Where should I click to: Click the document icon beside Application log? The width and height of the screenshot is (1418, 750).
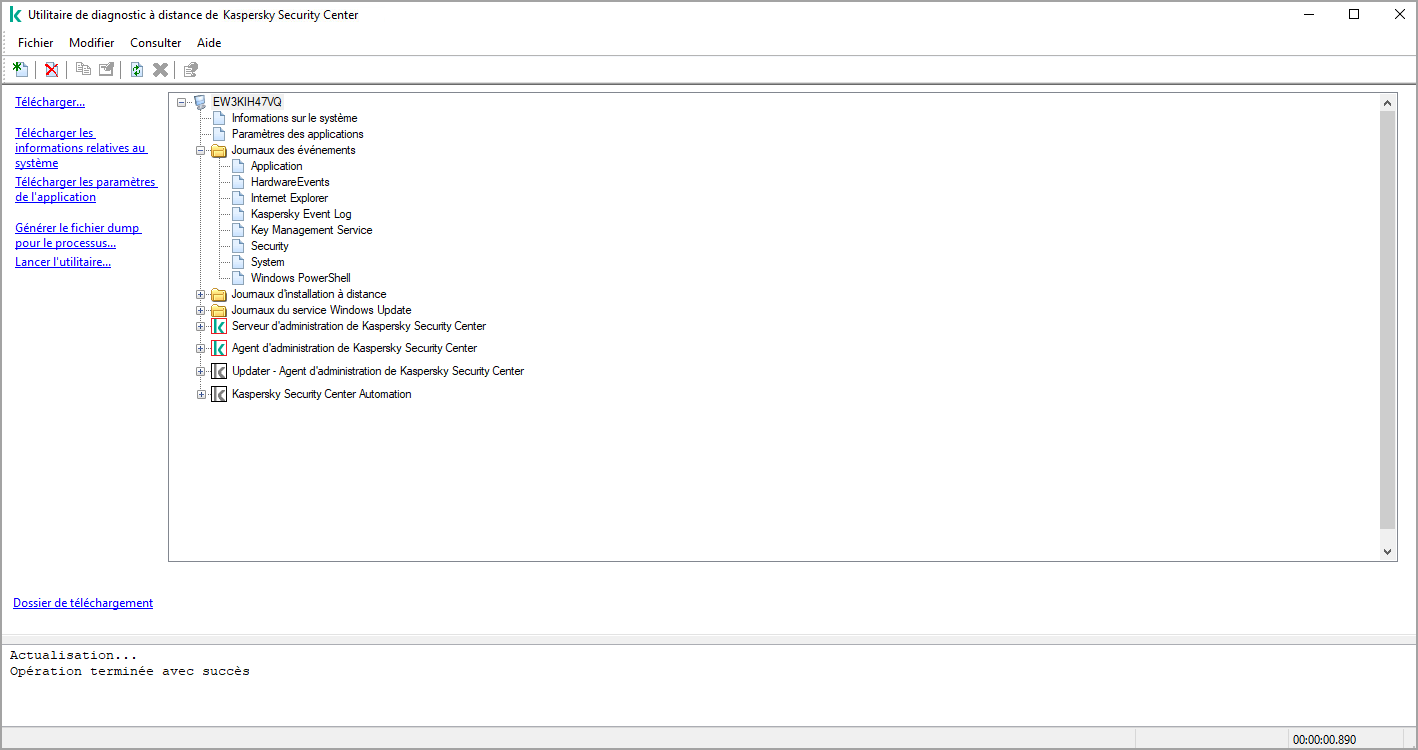coord(238,166)
